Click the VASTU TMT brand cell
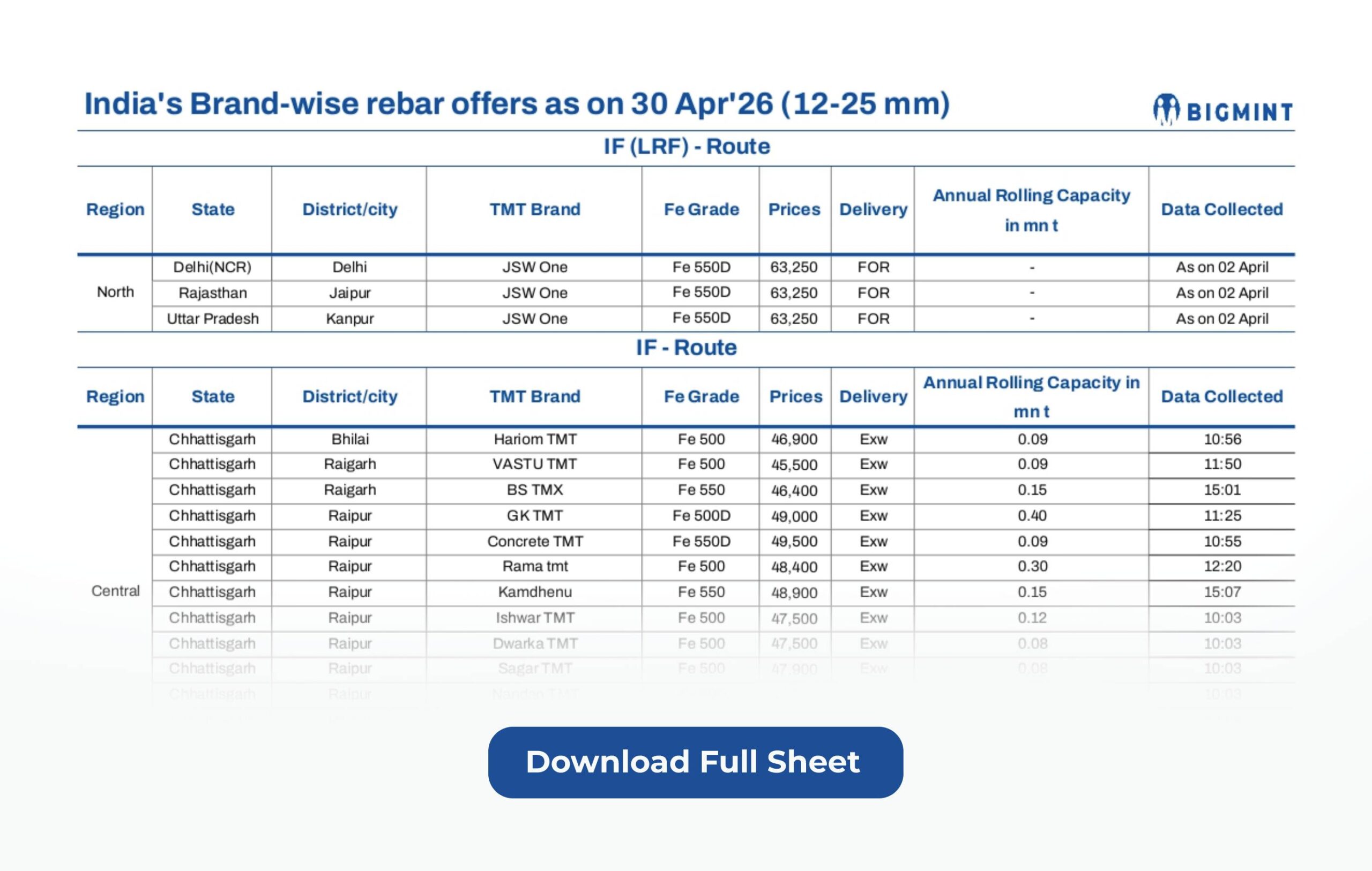The width and height of the screenshot is (1372, 871). point(534,464)
